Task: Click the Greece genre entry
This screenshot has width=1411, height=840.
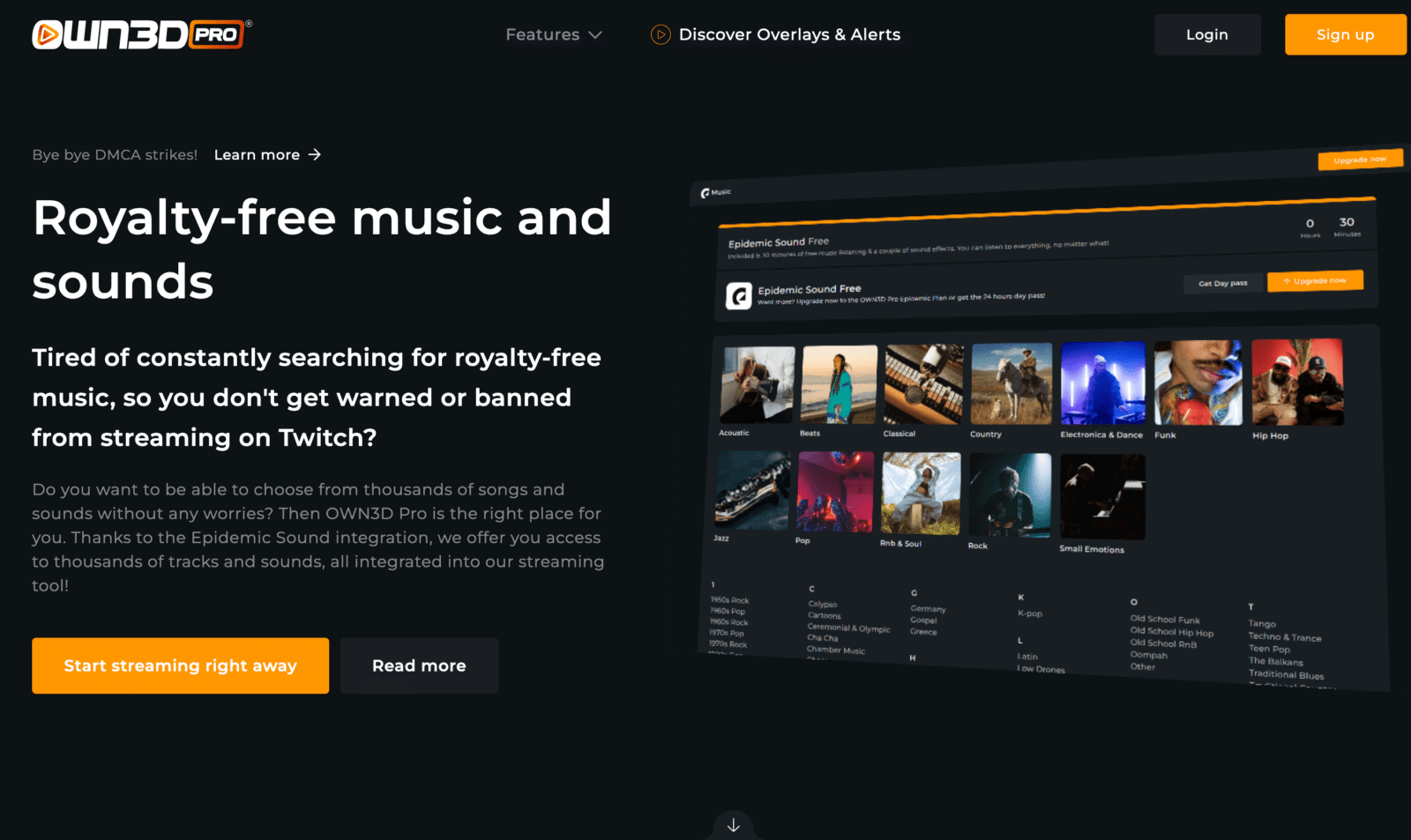Action: point(923,632)
